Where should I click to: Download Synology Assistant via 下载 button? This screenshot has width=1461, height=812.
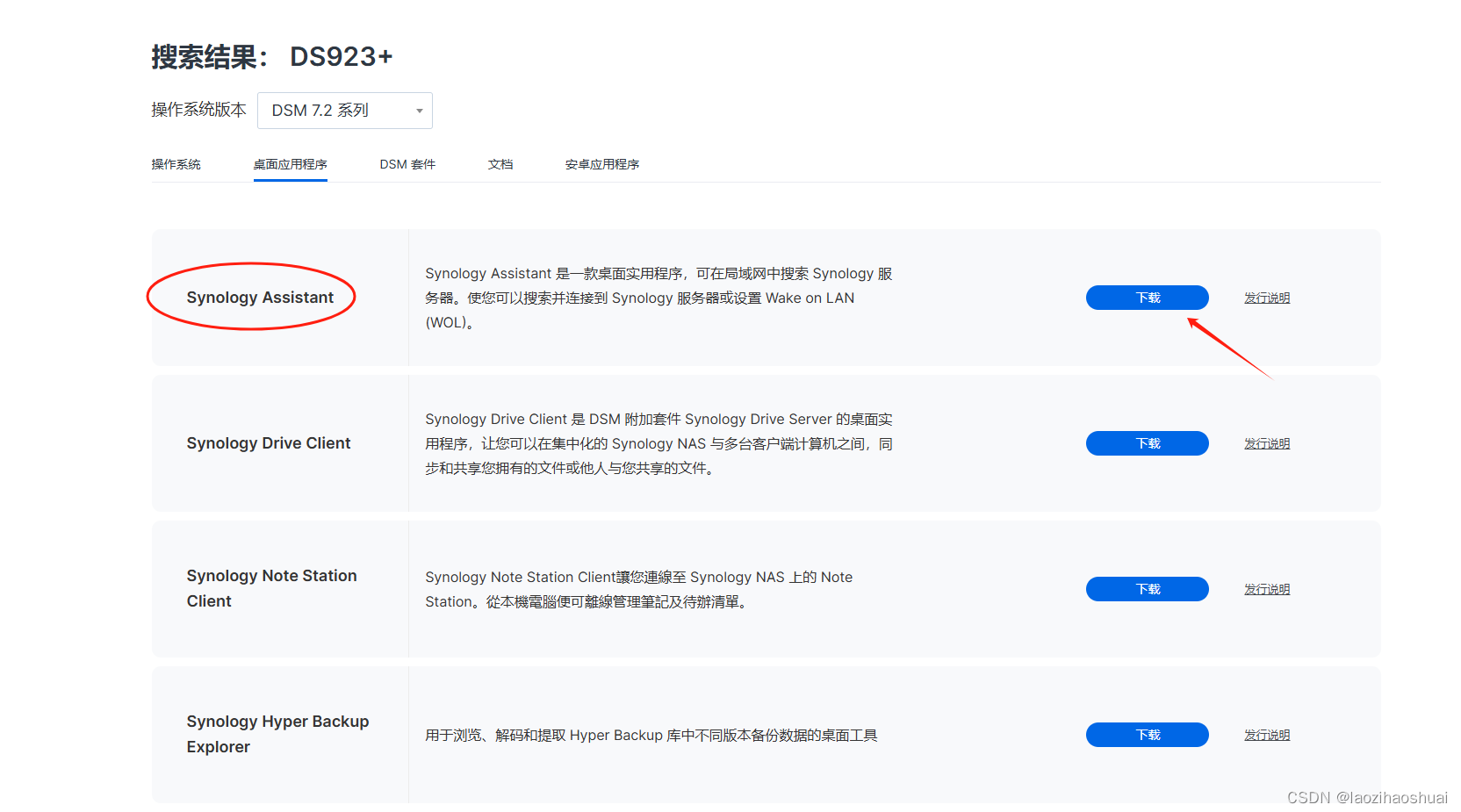[x=1148, y=298]
